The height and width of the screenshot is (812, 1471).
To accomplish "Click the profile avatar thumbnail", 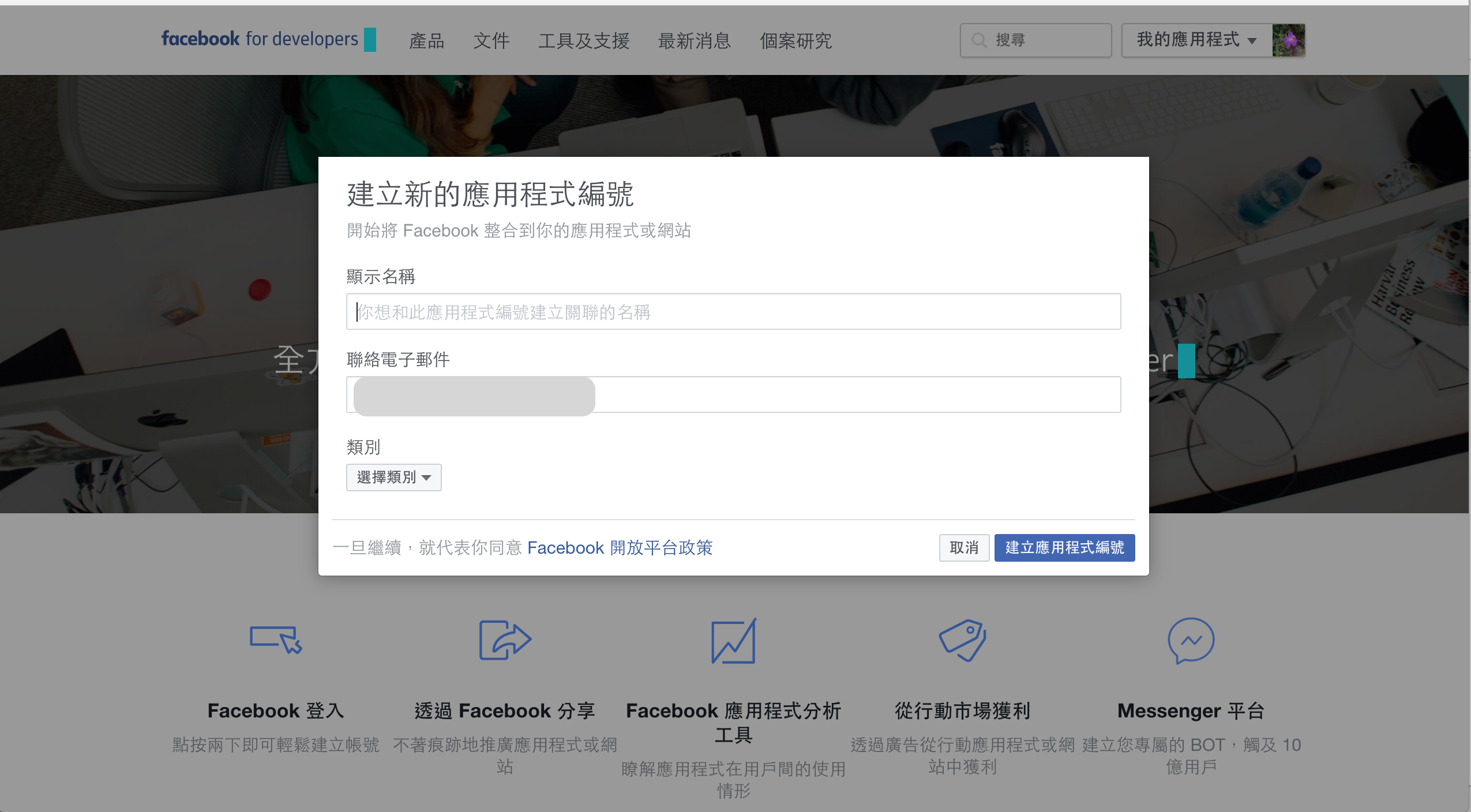I will coord(1289,40).
